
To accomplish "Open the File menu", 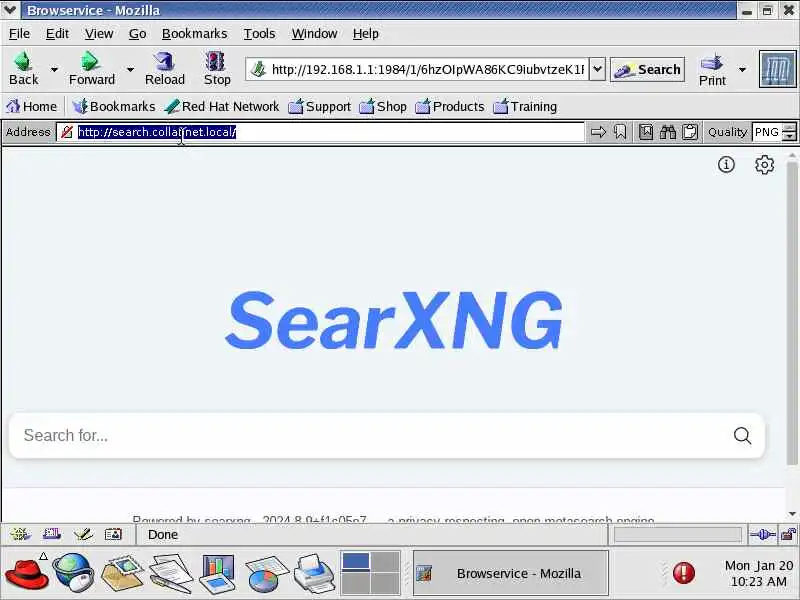I will [19, 34].
